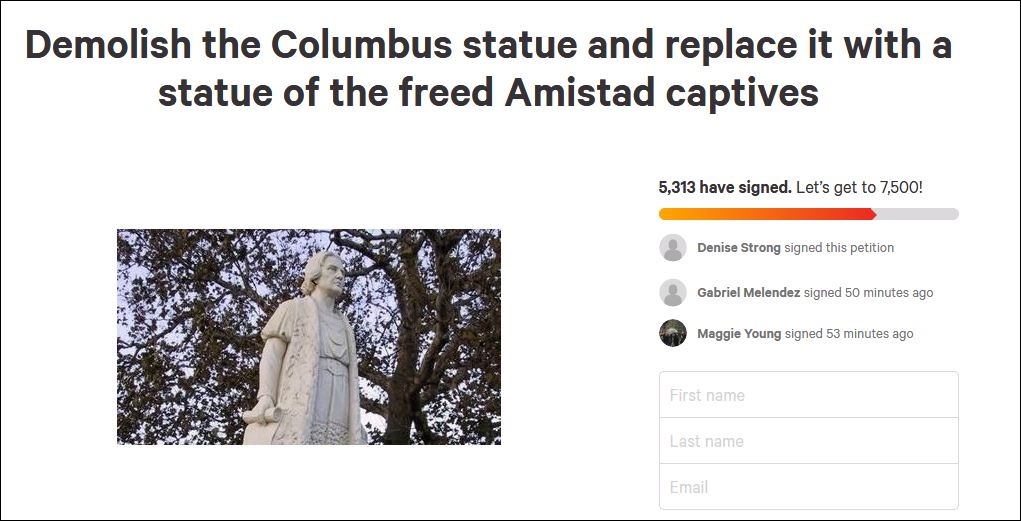Open the Columbus statue photo
The image size is (1021, 521).
(x=309, y=337)
